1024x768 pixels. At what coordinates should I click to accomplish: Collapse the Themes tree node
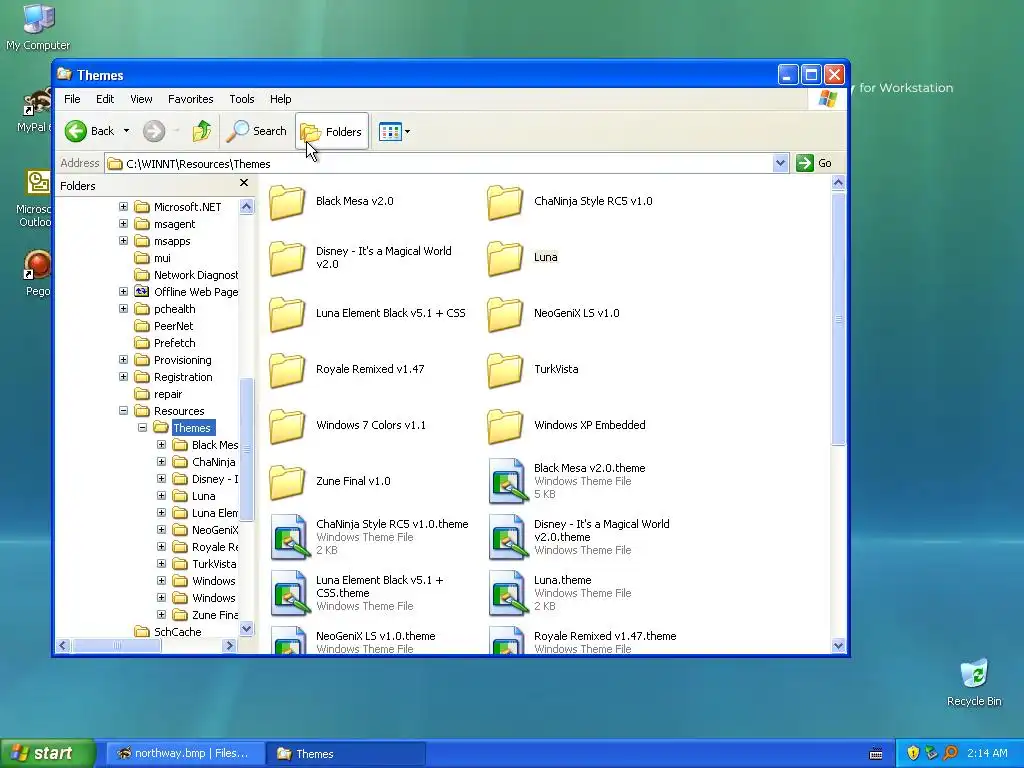point(142,427)
